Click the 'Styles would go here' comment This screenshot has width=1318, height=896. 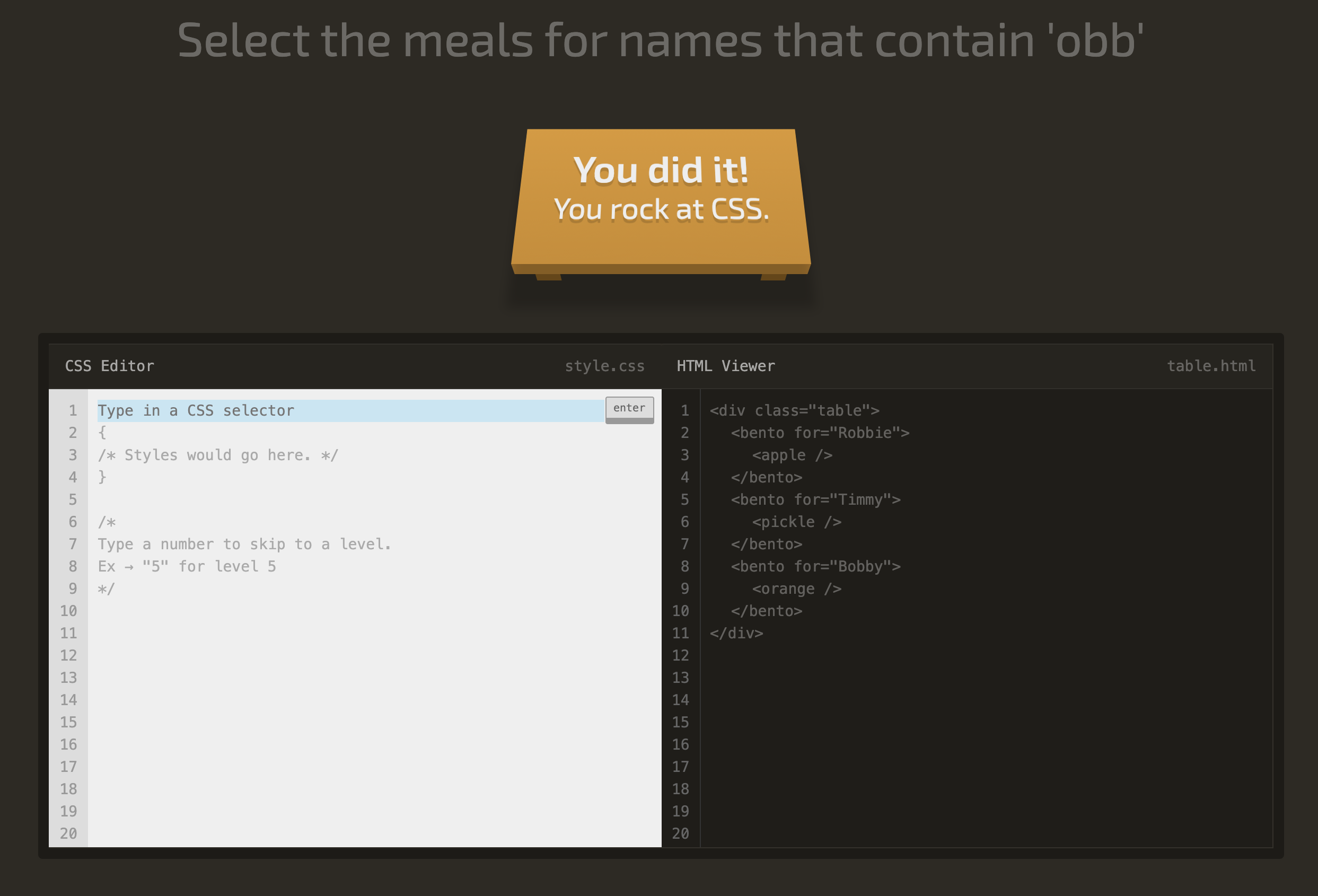(x=218, y=455)
